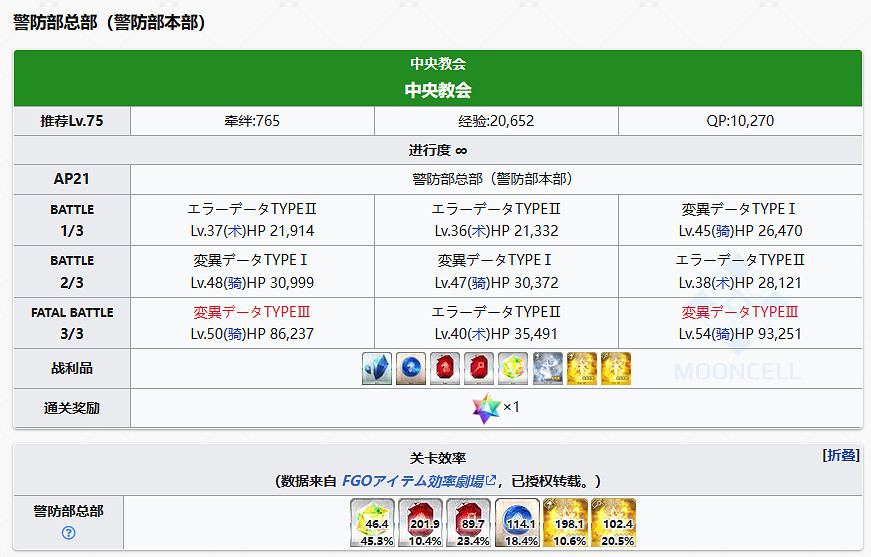
Task: Click the 骑 class link beside Lv.54
Action: 723,334
